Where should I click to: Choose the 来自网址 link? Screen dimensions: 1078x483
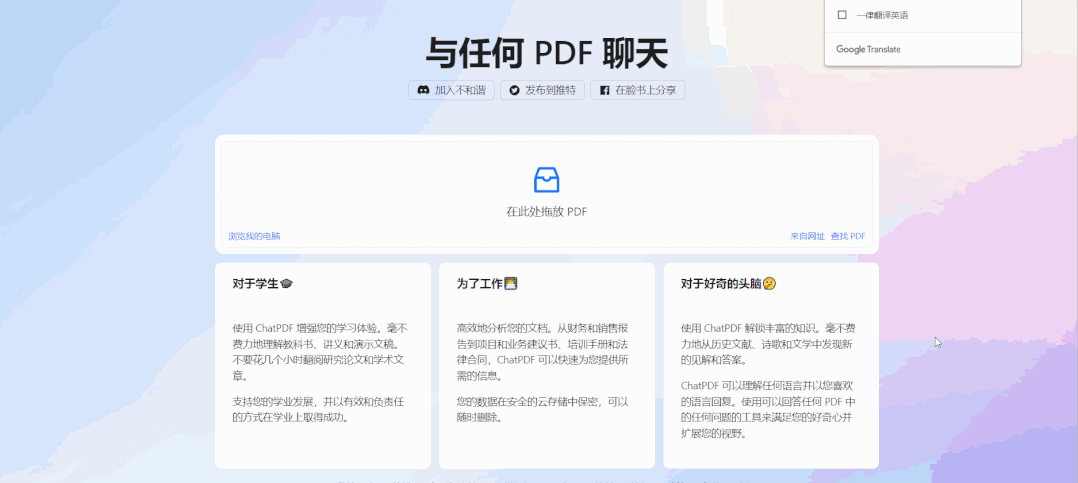[x=807, y=236]
